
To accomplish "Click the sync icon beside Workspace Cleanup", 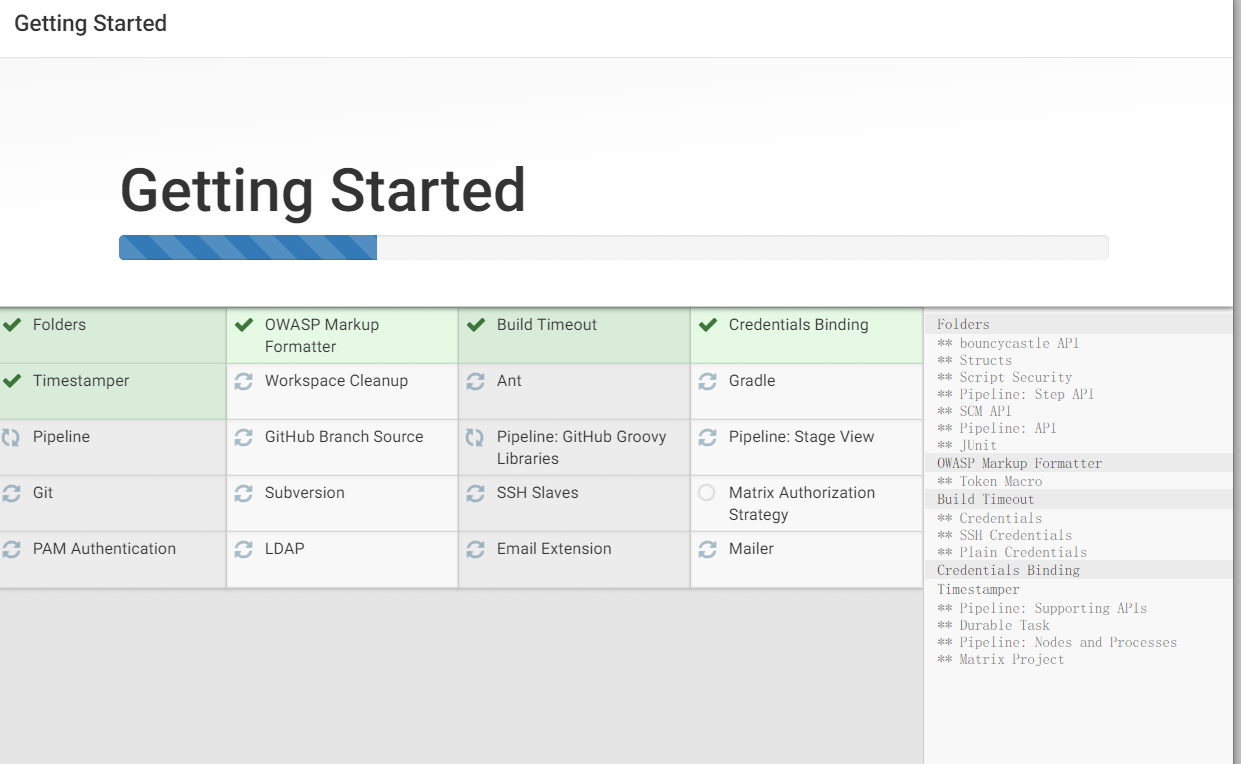I will (244, 381).
